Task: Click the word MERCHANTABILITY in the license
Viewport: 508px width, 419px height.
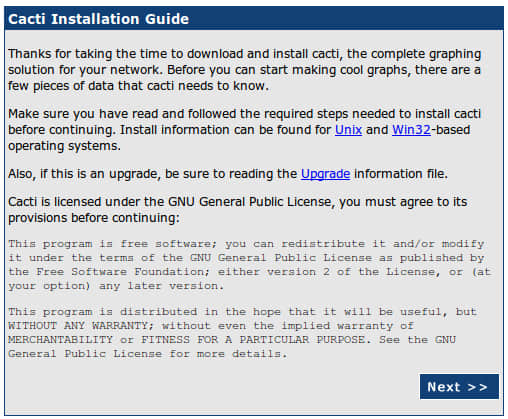Action: pos(60,340)
